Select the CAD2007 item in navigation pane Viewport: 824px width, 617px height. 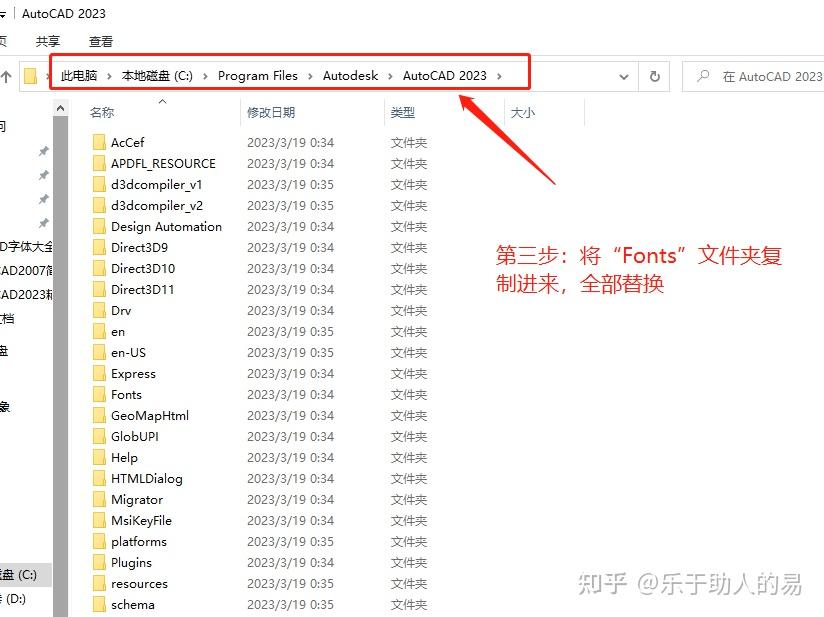click(26, 271)
